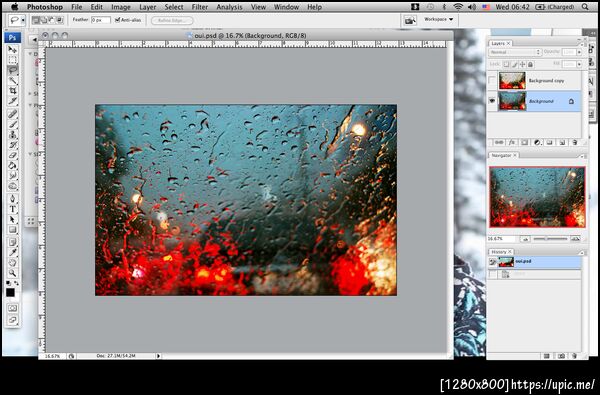Viewport: 600px width, 395px height.
Task: Show the Background copy layer
Action: tap(492, 81)
